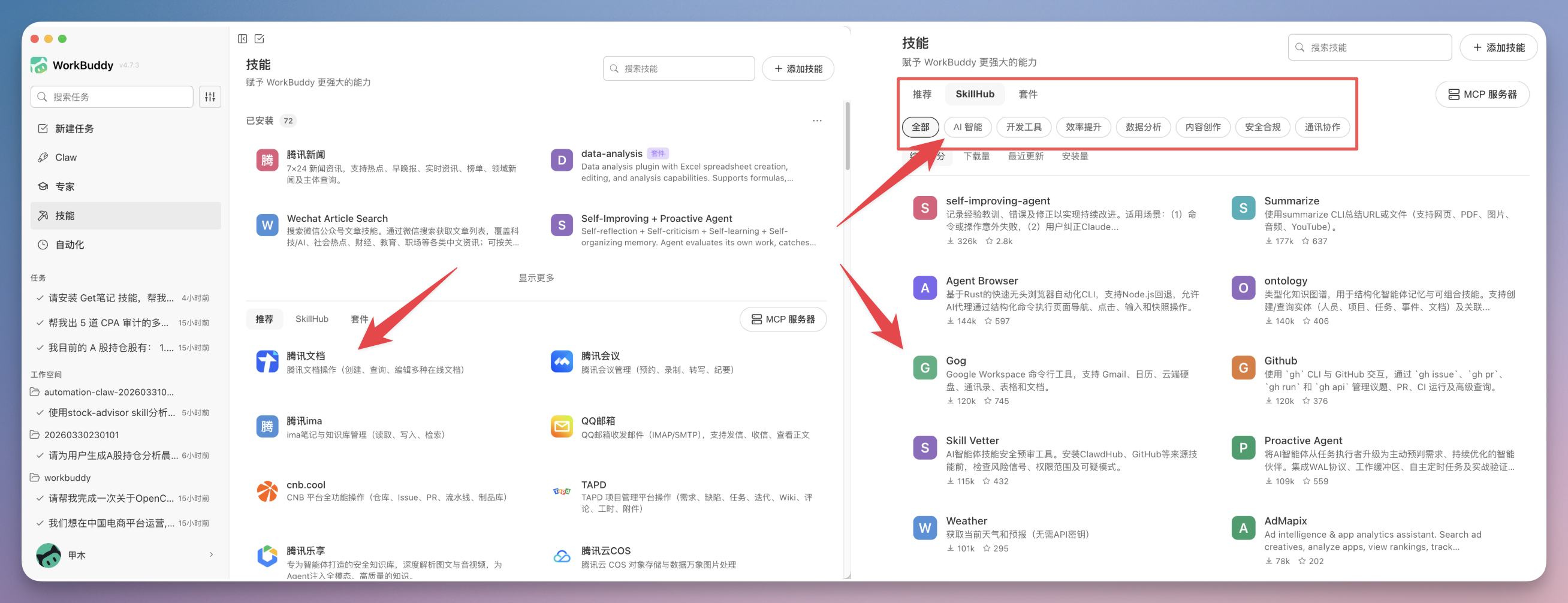The height and width of the screenshot is (603, 1568).
Task: Open the task filter settings icon
Action: [210, 97]
